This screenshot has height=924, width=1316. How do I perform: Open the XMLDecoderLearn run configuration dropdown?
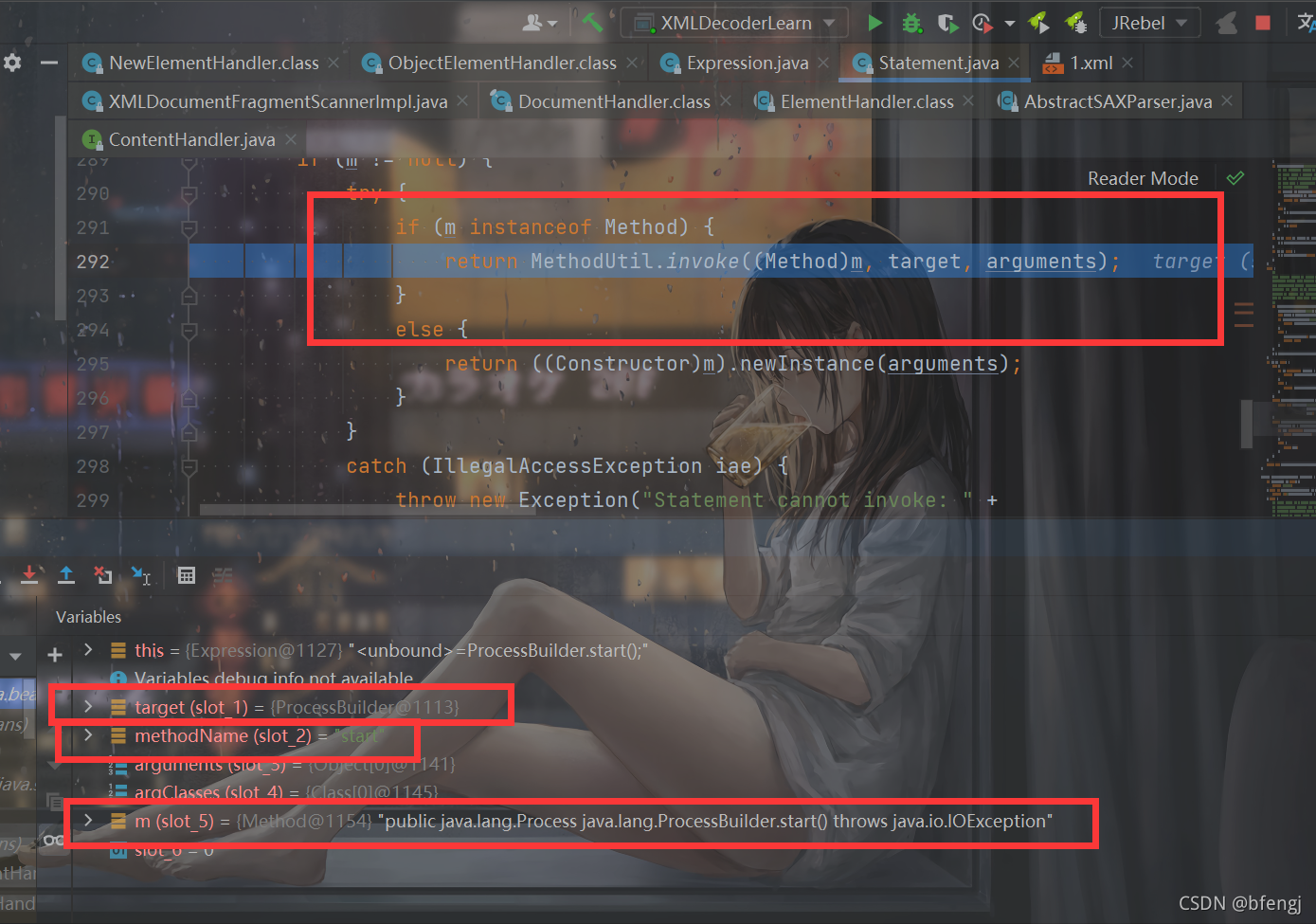[735, 23]
